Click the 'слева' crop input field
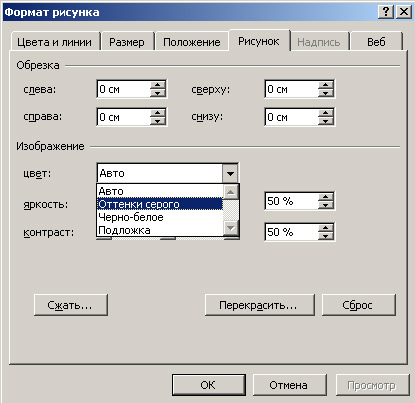The height and width of the screenshot is (403, 415). click(123, 89)
